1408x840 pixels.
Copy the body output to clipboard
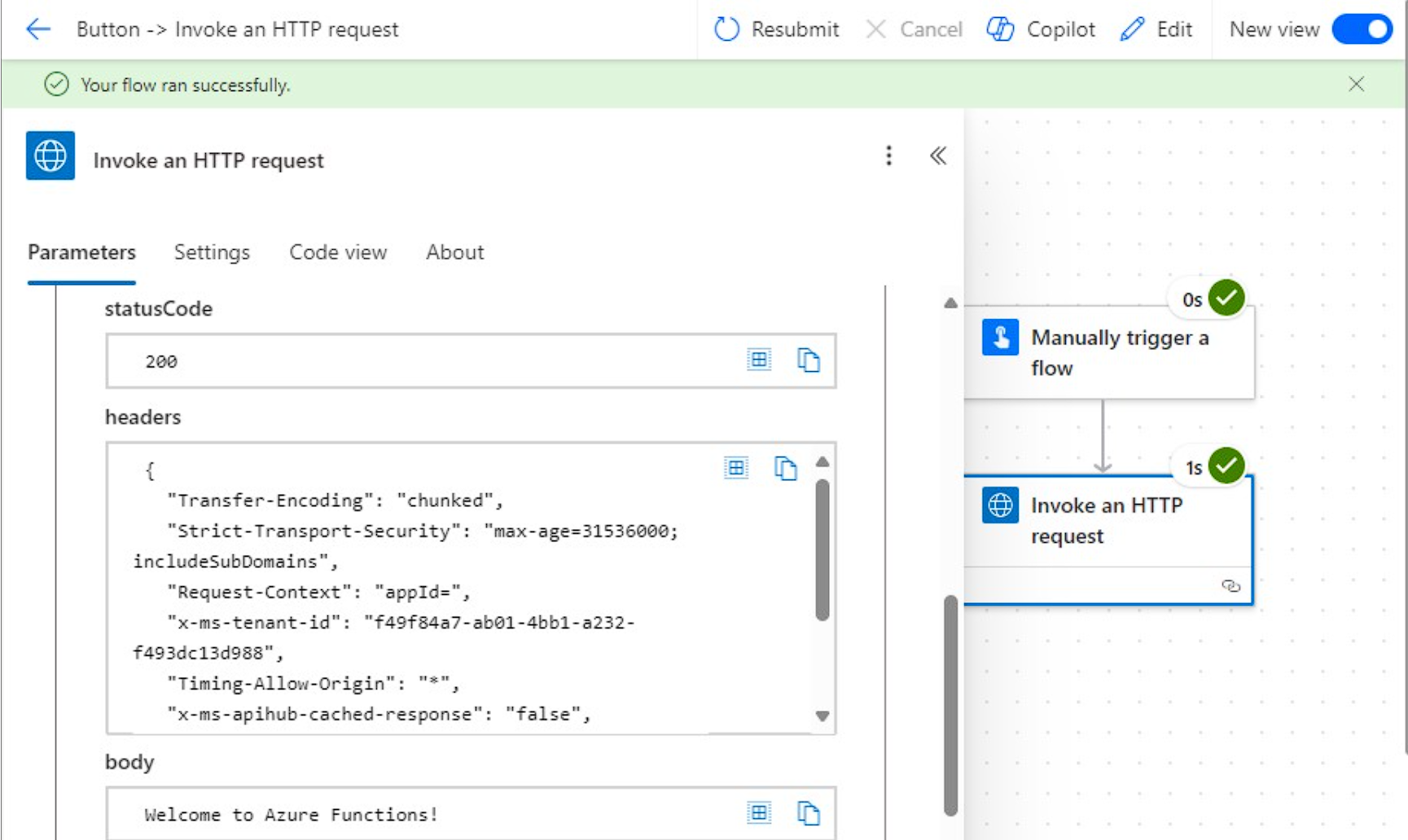tap(808, 813)
